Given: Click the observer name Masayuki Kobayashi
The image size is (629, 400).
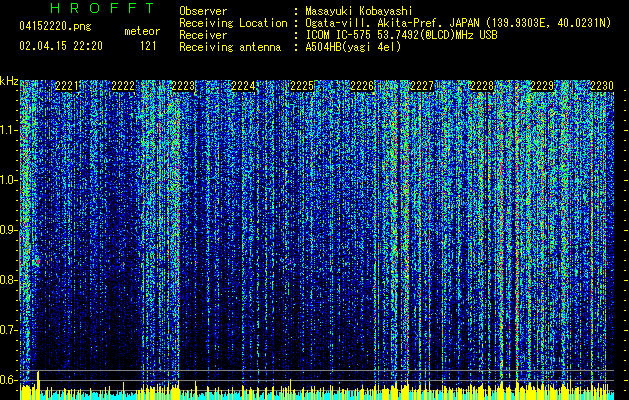Looking at the screenshot, I should coord(359,11).
